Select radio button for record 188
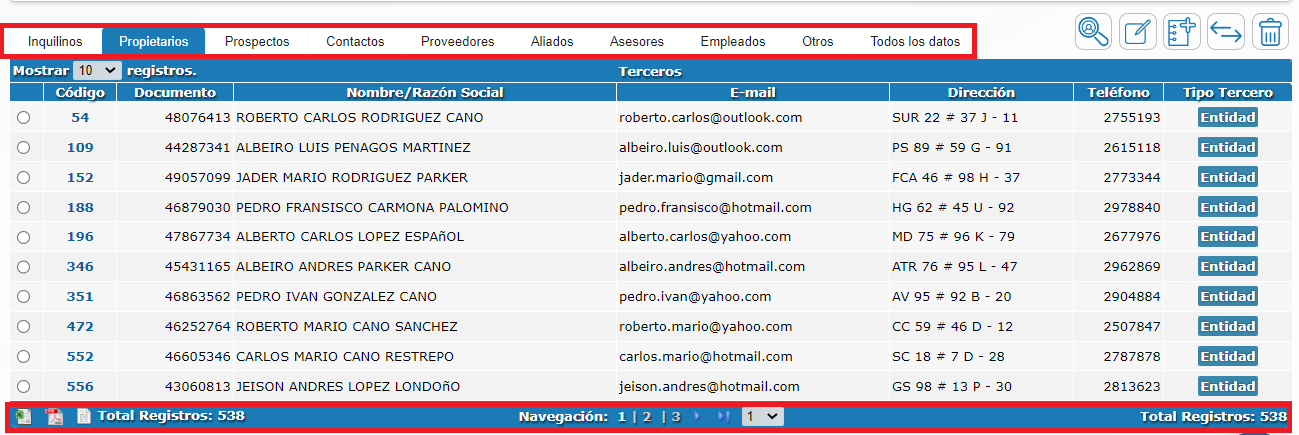The image size is (1299, 435). (x=24, y=208)
